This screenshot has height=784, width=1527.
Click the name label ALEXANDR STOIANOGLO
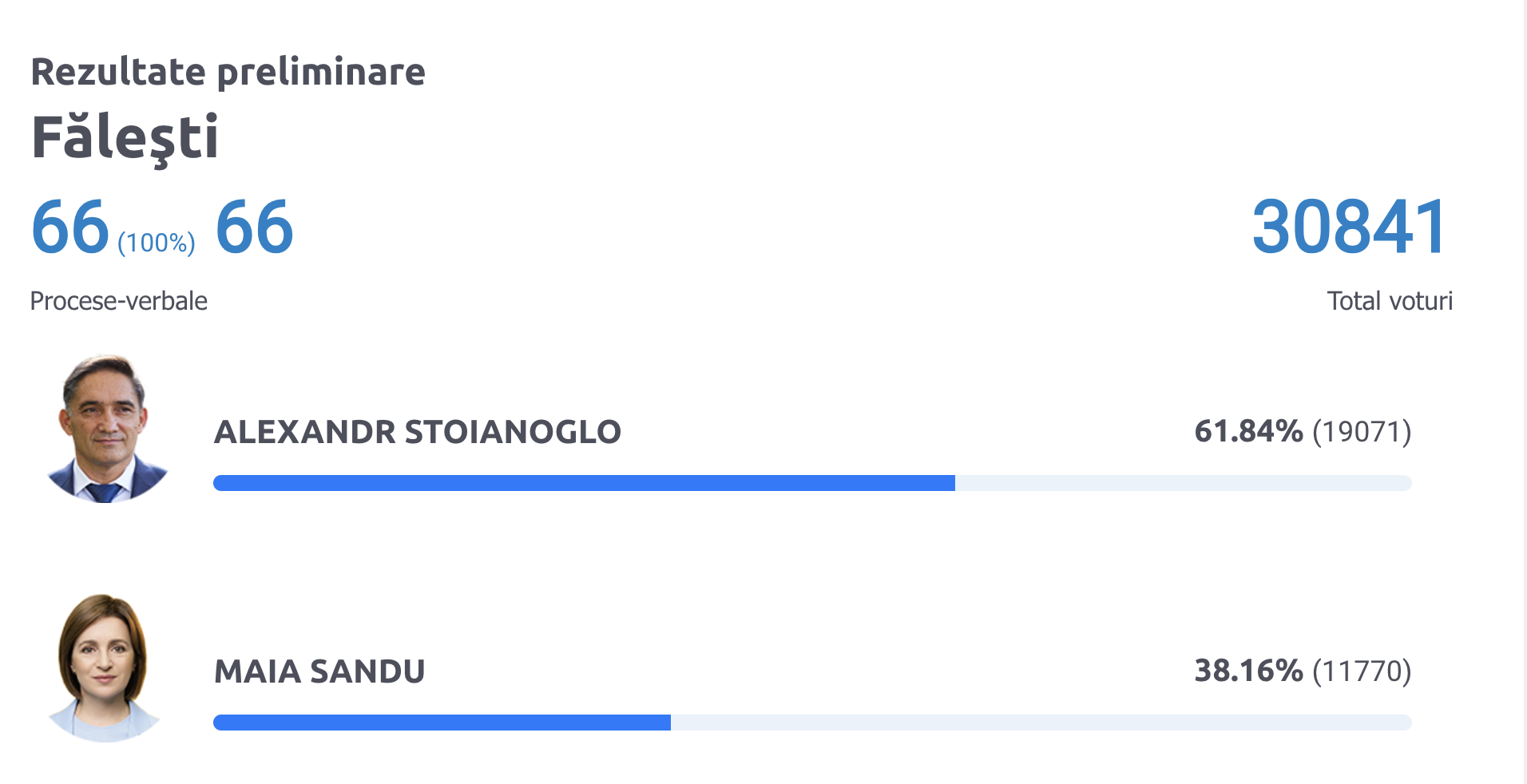(418, 432)
